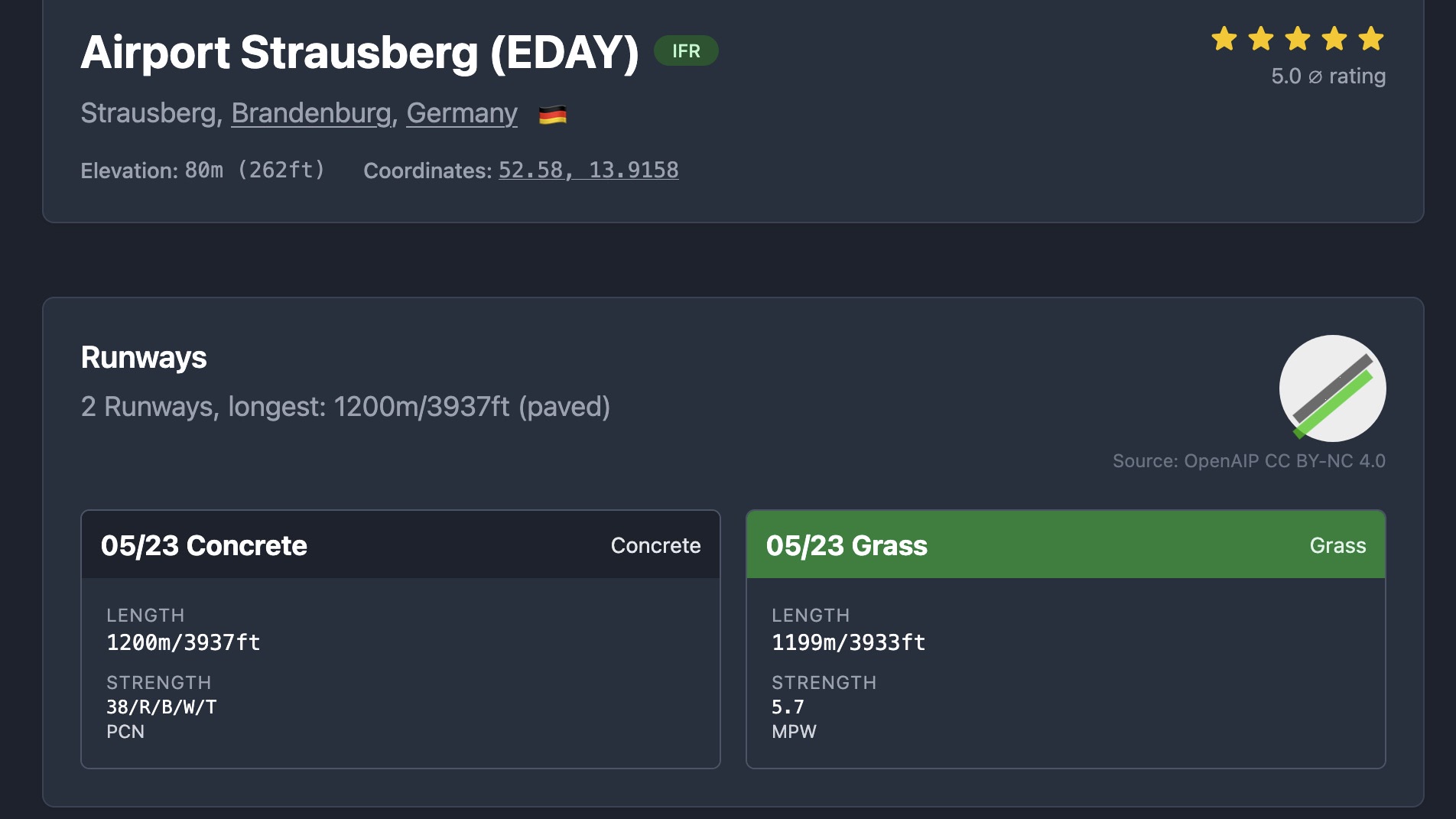The height and width of the screenshot is (819, 1456).
Task: Click the 38/R/B/W/T strength value
Action: [x=161, y=707]
